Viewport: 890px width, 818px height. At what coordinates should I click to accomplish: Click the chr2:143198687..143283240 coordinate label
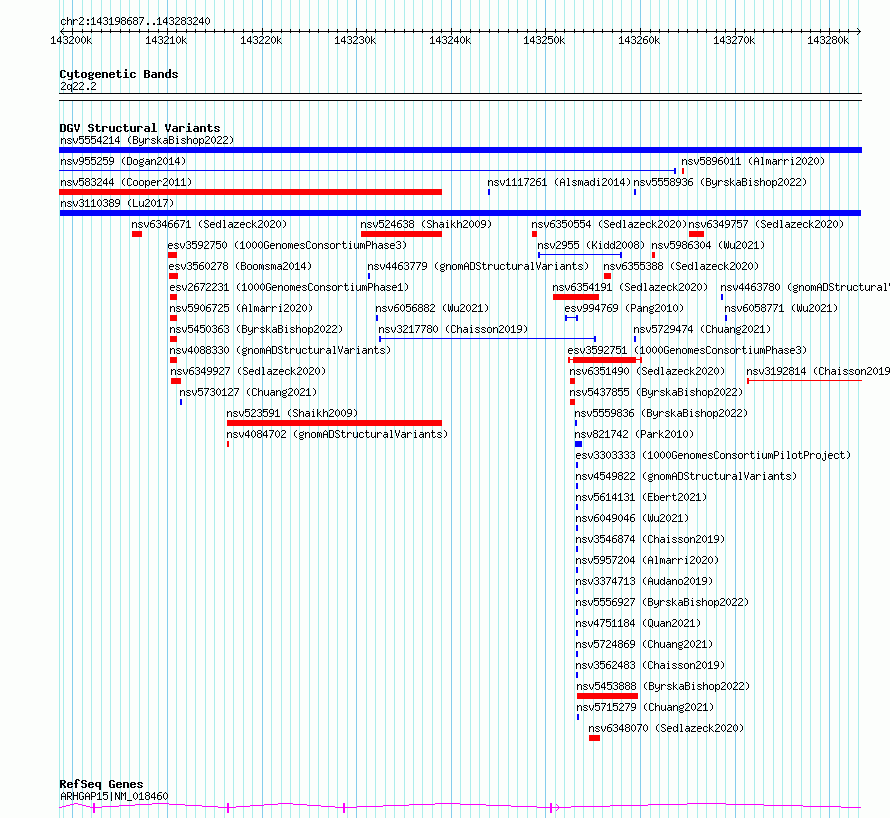click(135, 21)
